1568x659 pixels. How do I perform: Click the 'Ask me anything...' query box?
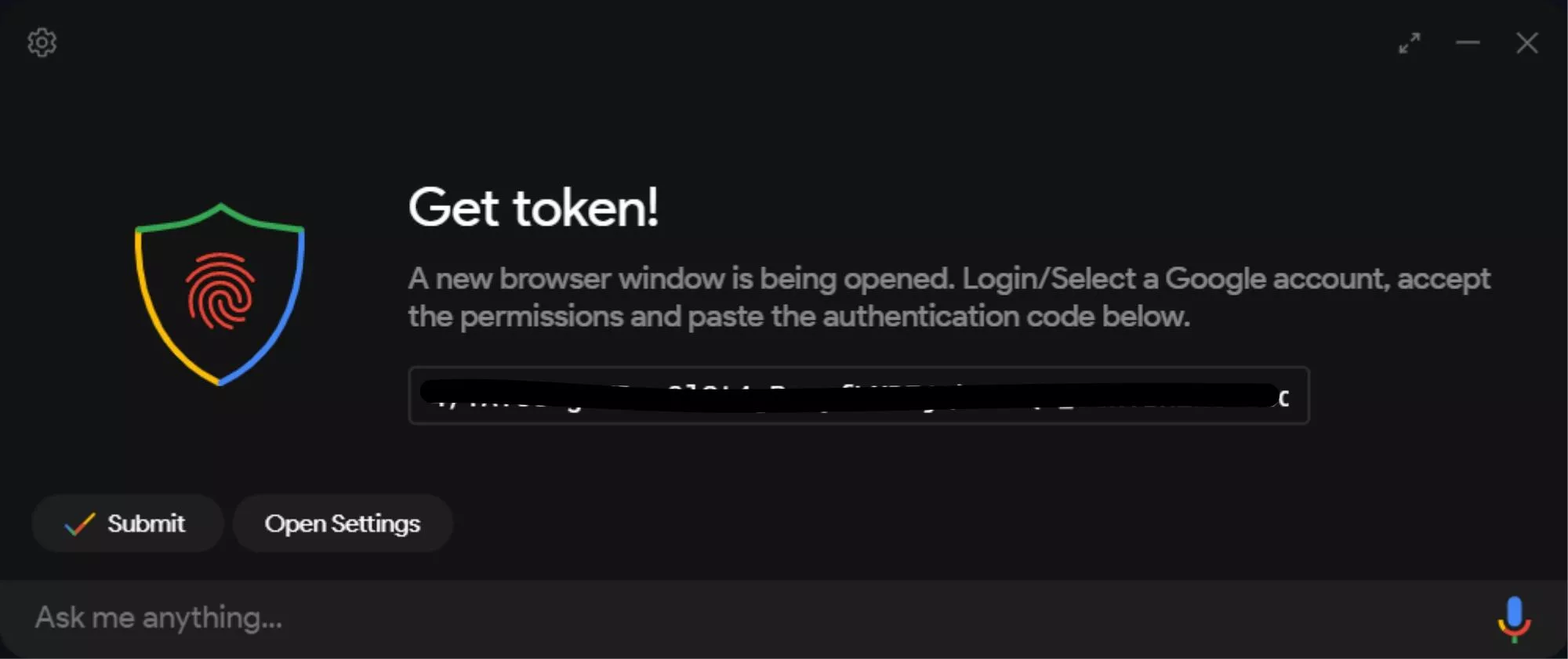click(x=753, y=618)
